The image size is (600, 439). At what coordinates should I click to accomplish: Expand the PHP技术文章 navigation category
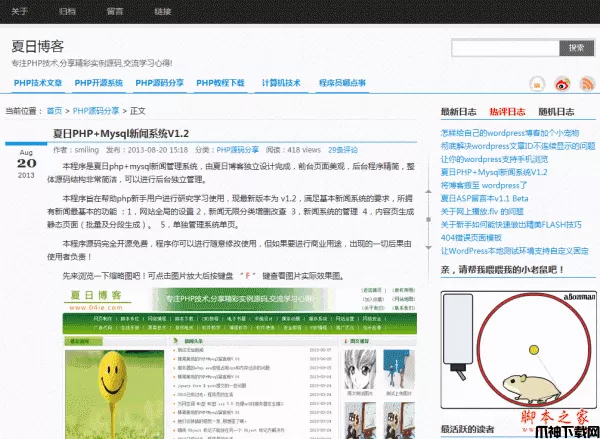click(37, 83)
